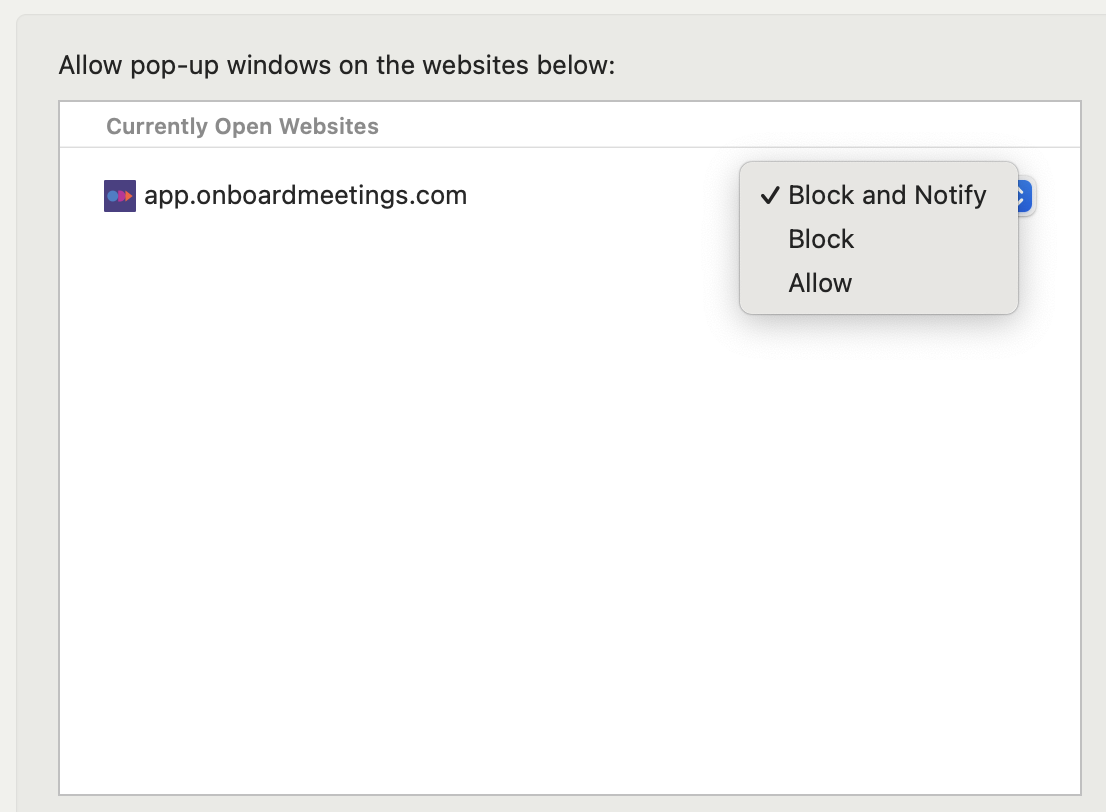This screenshot has height=812, width=1106.
Task: Choose Block and Notify from the menu
Action: point(886,195)
